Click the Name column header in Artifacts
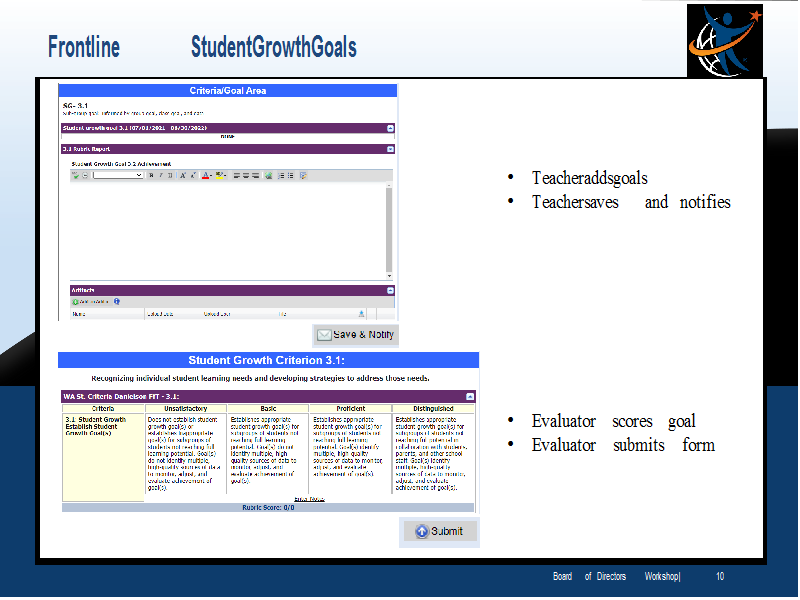 point(79,314)
